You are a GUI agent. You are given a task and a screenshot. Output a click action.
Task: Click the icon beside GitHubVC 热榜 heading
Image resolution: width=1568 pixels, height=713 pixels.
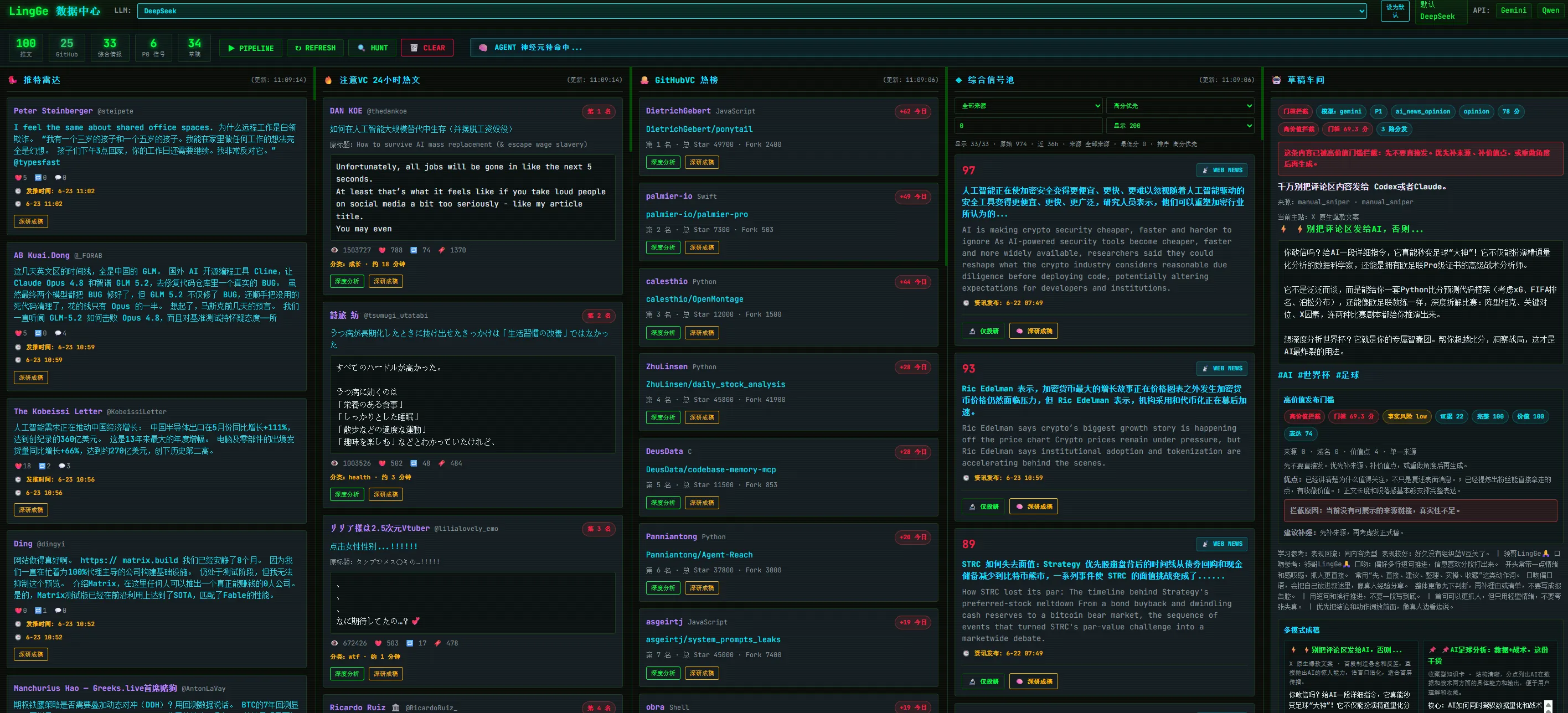pyautogui.click(x=644, y=80)
